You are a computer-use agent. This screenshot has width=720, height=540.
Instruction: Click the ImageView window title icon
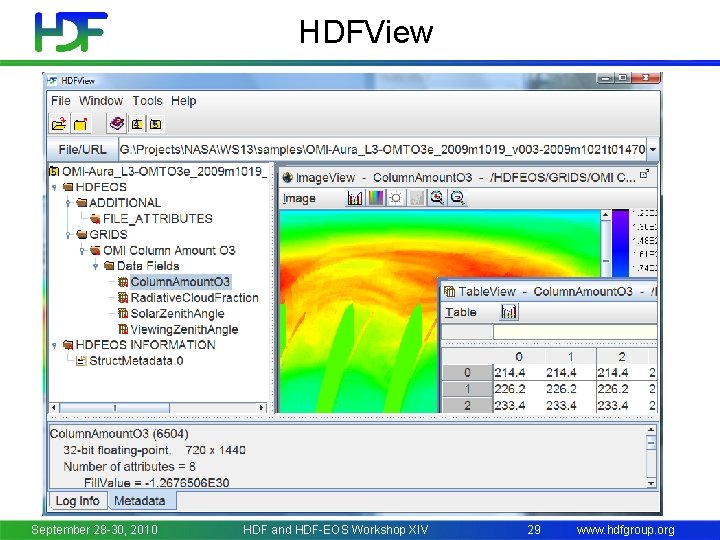pos(287,177)
